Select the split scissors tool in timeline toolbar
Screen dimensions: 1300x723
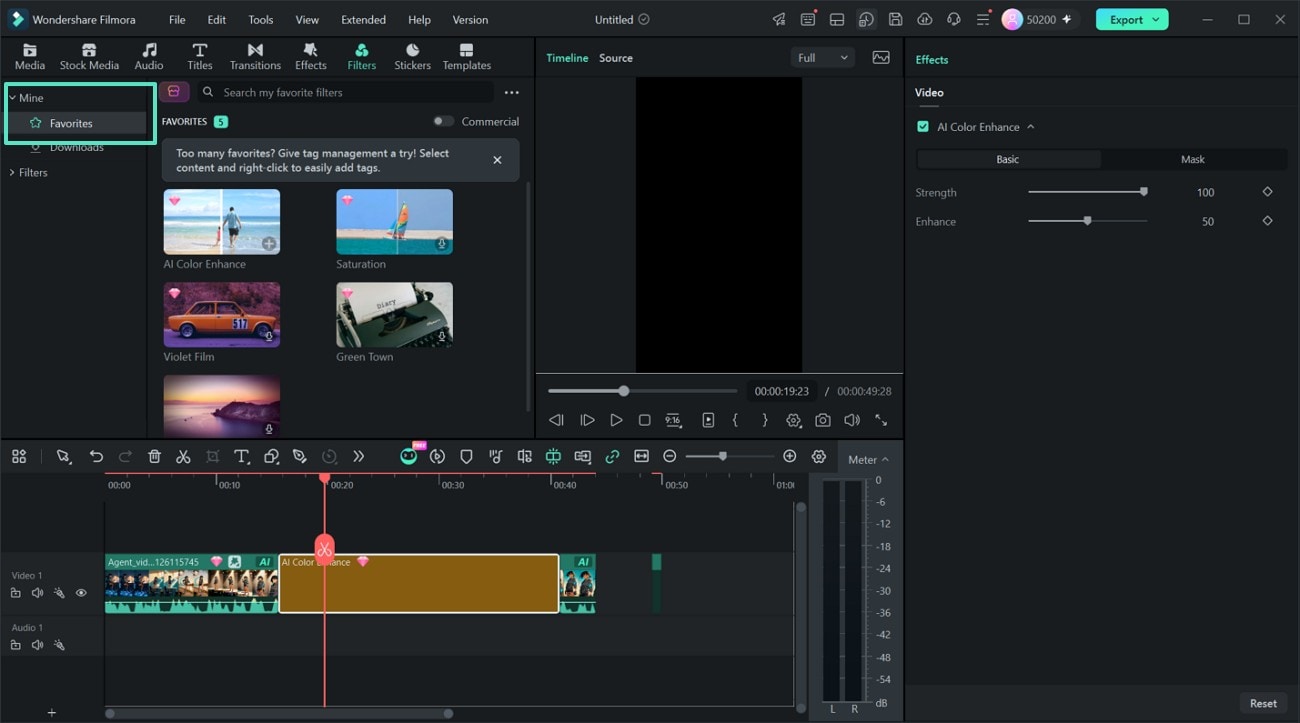click(183, 457)
